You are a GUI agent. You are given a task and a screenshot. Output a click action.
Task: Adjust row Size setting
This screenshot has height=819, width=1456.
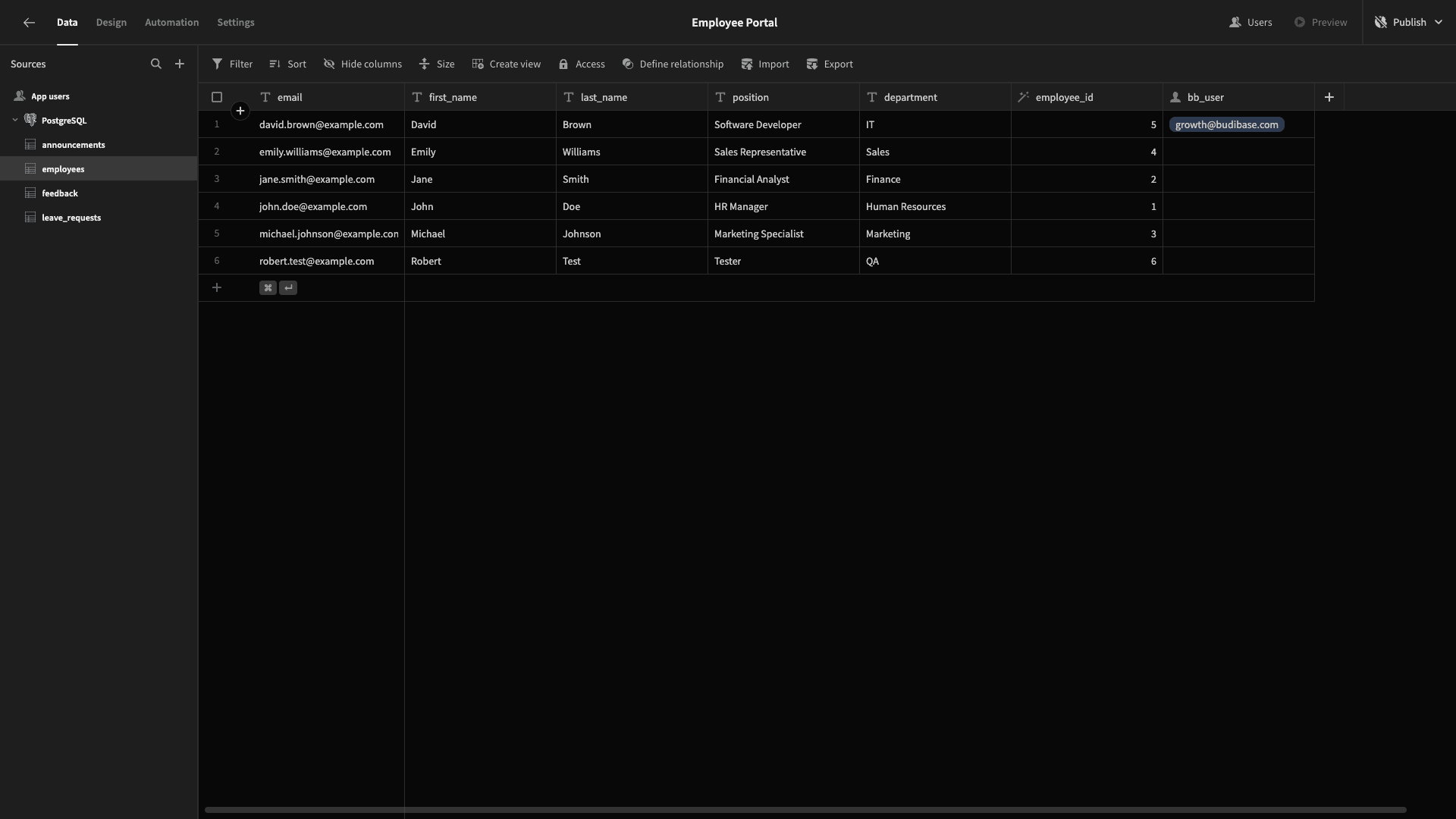pos(437,64)
